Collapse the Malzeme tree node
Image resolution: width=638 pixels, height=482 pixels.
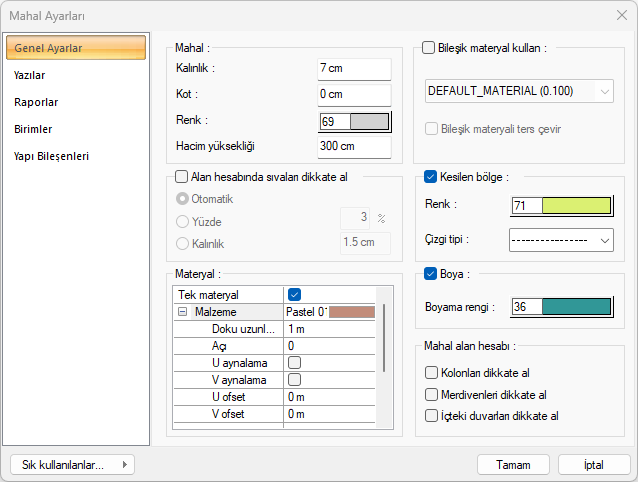[183, 312]
